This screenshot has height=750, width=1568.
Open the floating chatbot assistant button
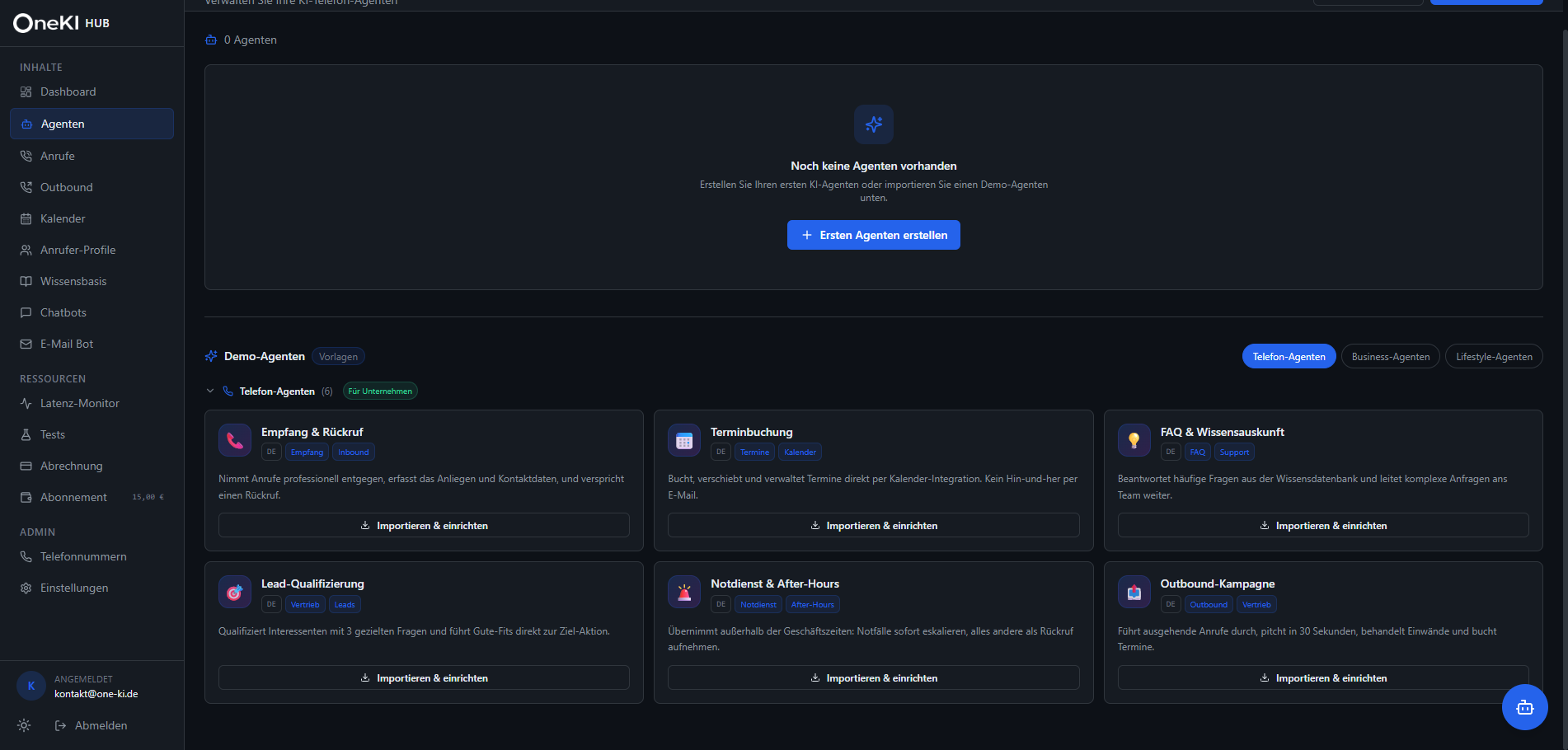pos(1524,707)
